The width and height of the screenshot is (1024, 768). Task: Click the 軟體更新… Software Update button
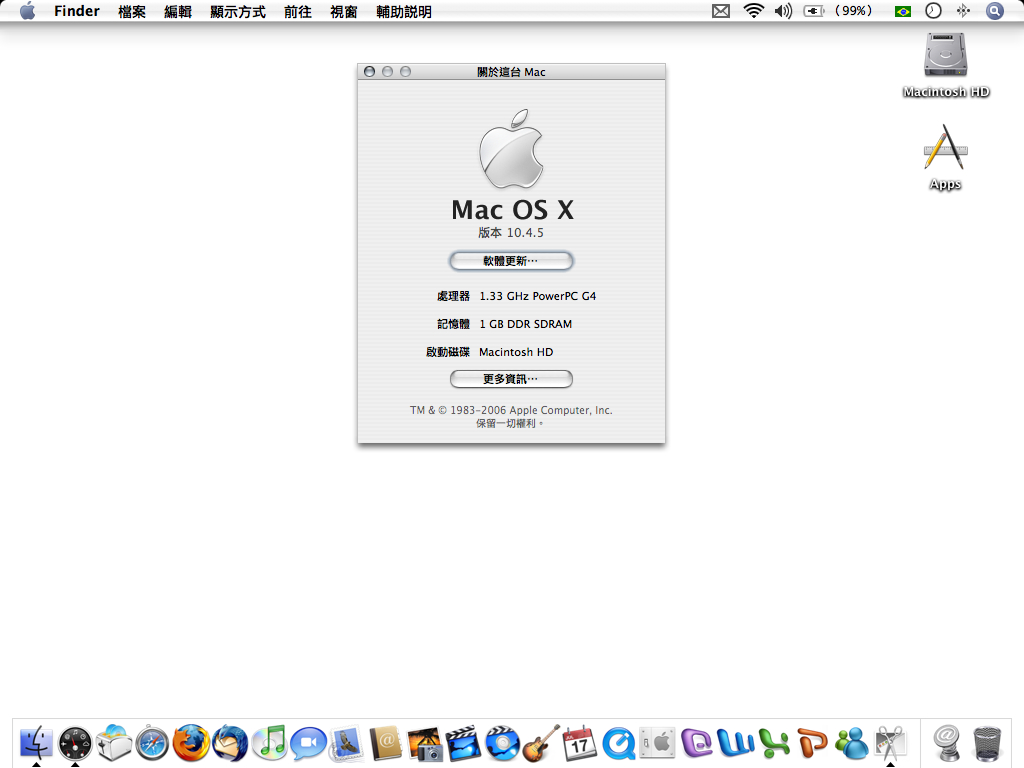click(511, 261)
